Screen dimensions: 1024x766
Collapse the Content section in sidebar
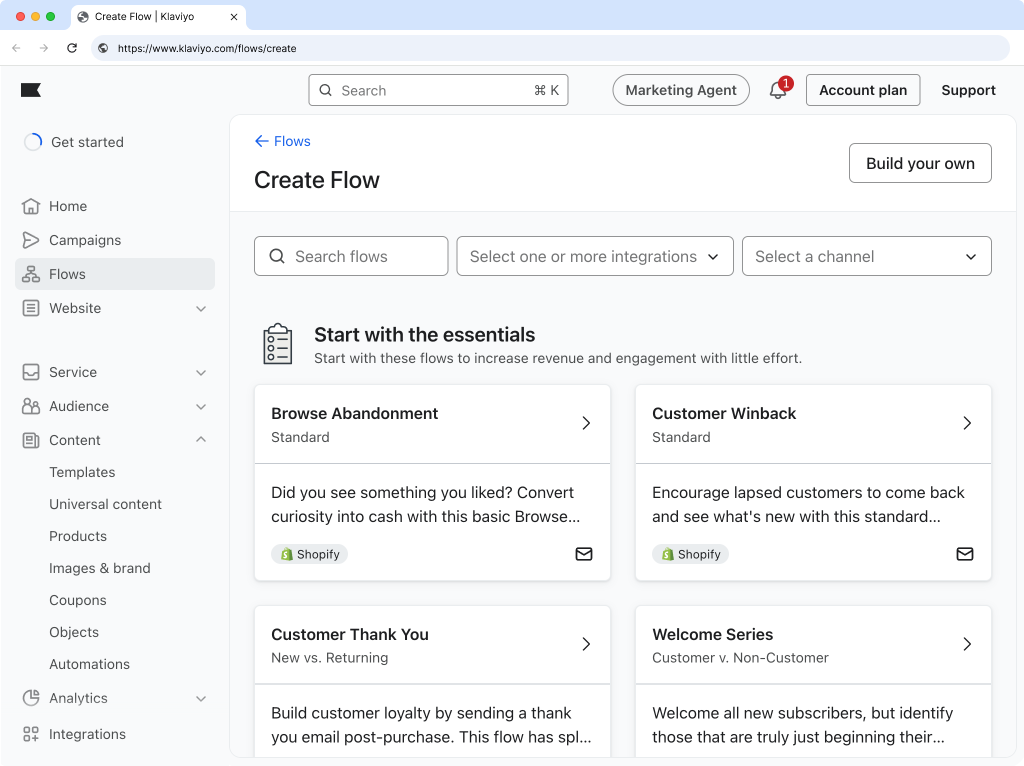click(201, 439)
